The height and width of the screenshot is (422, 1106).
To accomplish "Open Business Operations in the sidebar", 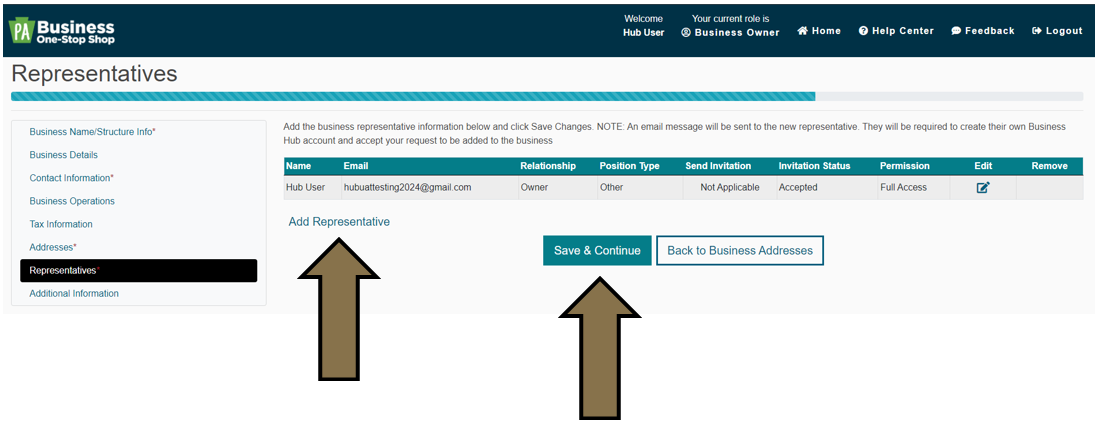I will (72, 201).
